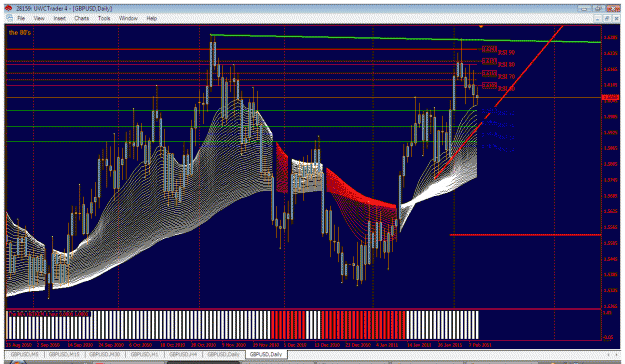Click the chart document icon beside File
Screen dimensions: 625x364
[x=10, y=18]
